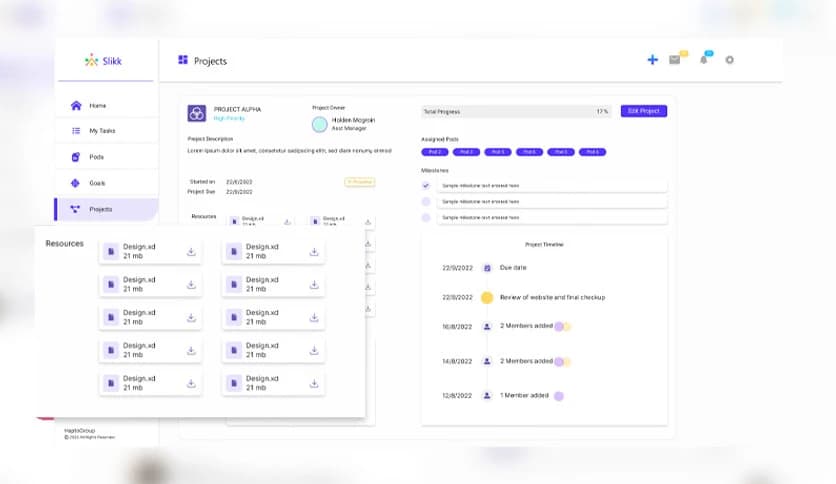Image resolution: width=836 pixels, height=484 pixels.
Task: Click the Edit Project button
Action: tap(644, 111)
